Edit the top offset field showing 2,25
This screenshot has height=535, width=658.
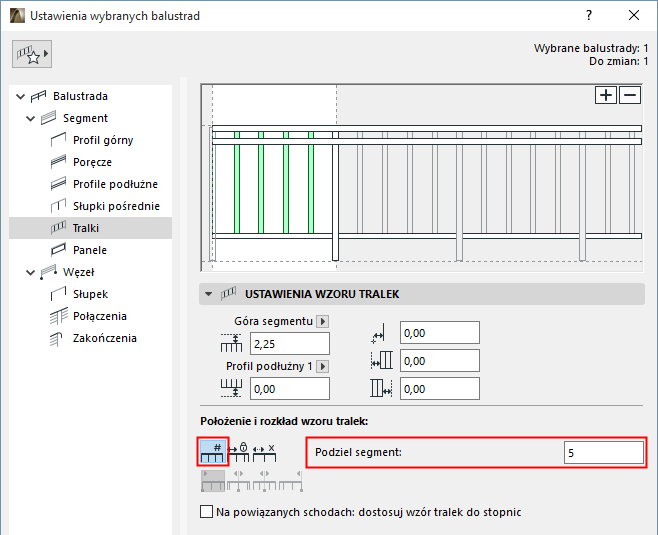(290, 344)
